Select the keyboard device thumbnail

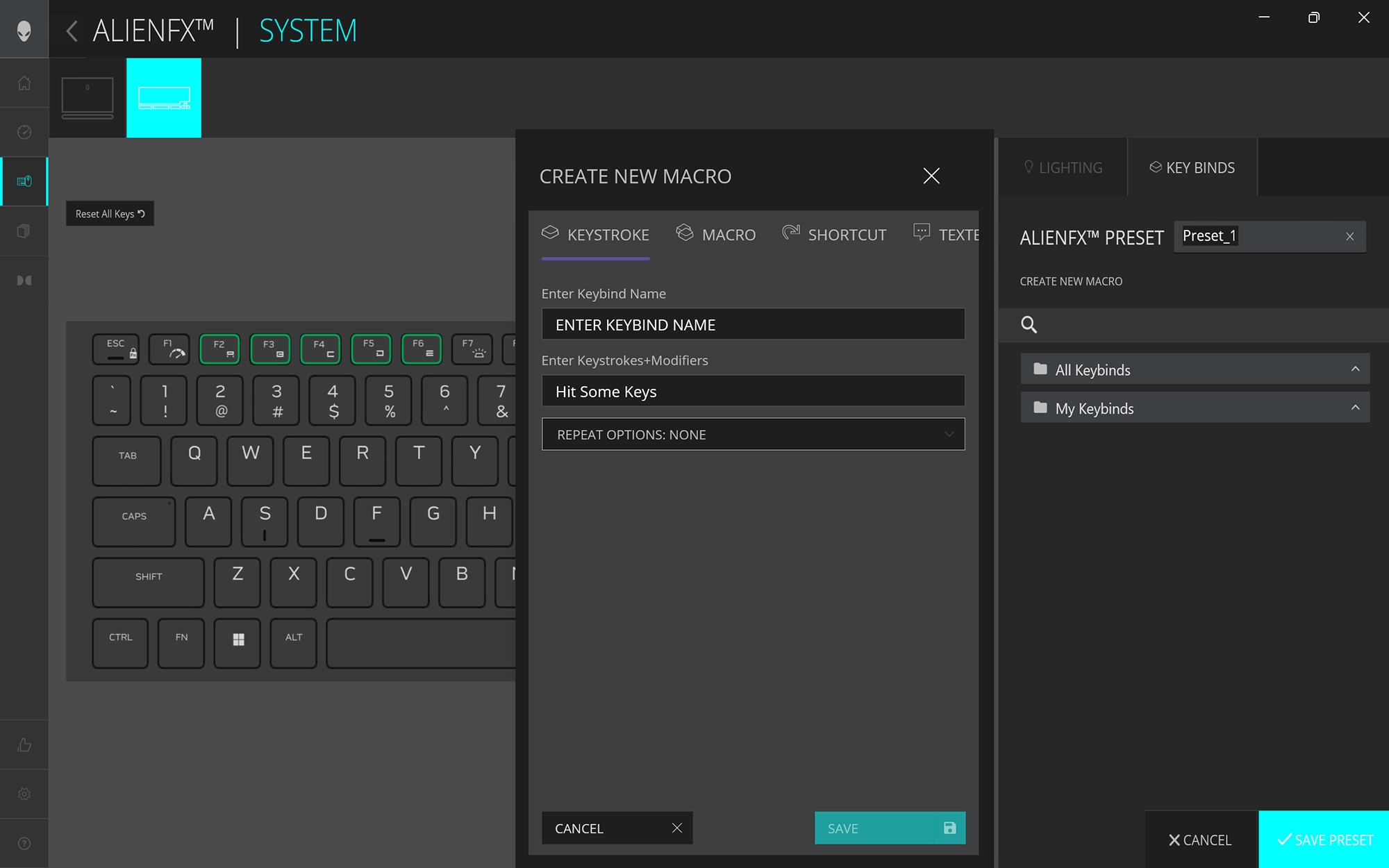164,98
